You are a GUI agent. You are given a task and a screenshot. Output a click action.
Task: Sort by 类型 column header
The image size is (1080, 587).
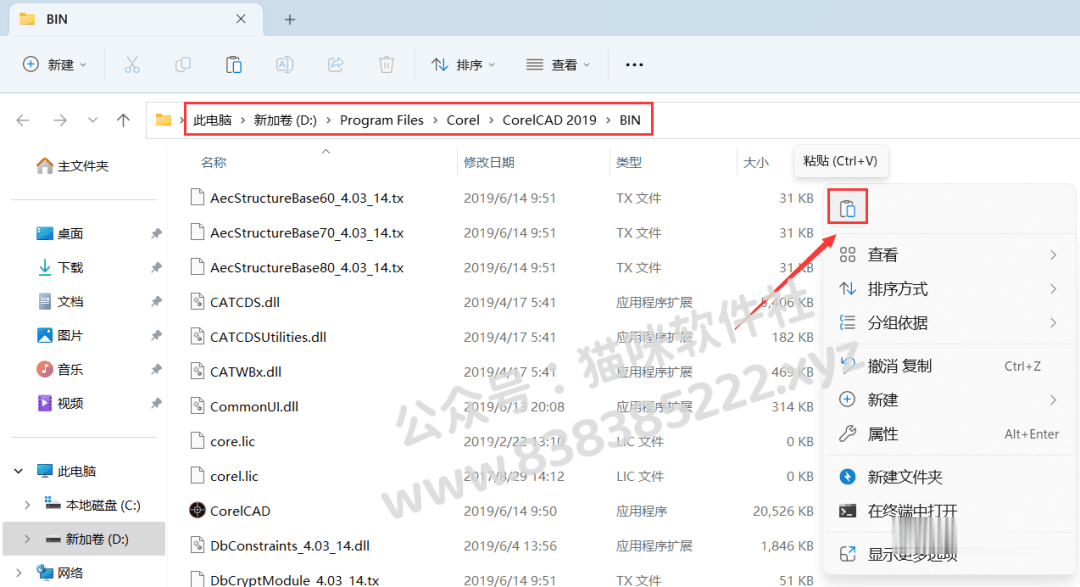tap(629, 163)
